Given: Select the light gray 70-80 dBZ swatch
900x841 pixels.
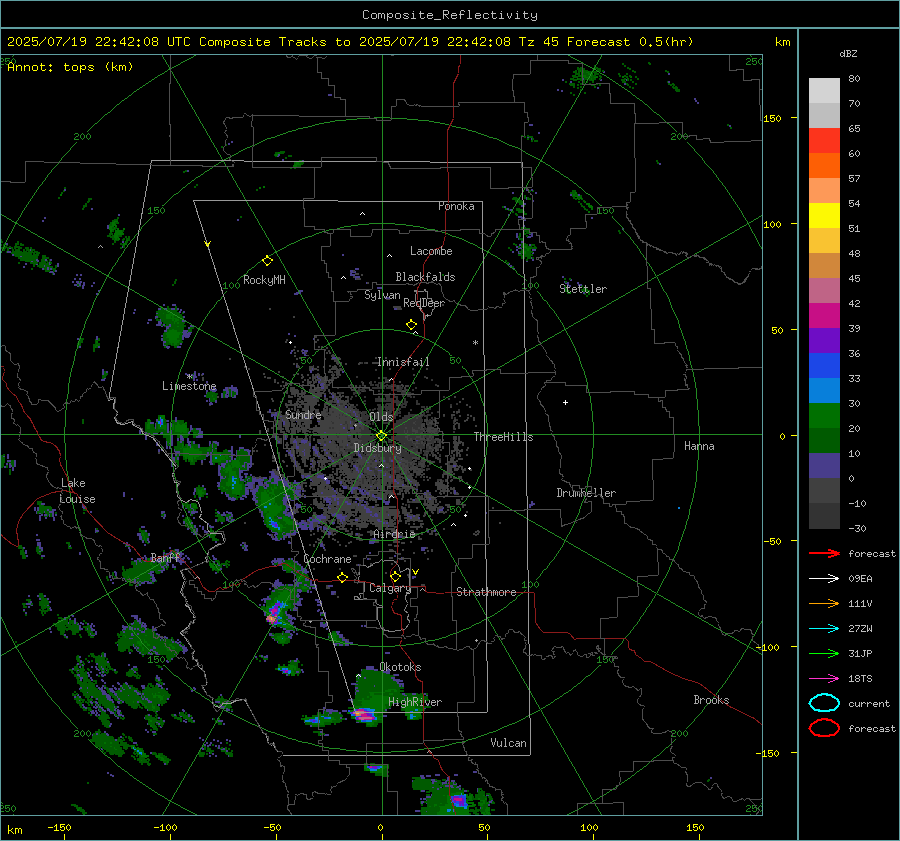Looking at the screenshot, I should 824,91.
